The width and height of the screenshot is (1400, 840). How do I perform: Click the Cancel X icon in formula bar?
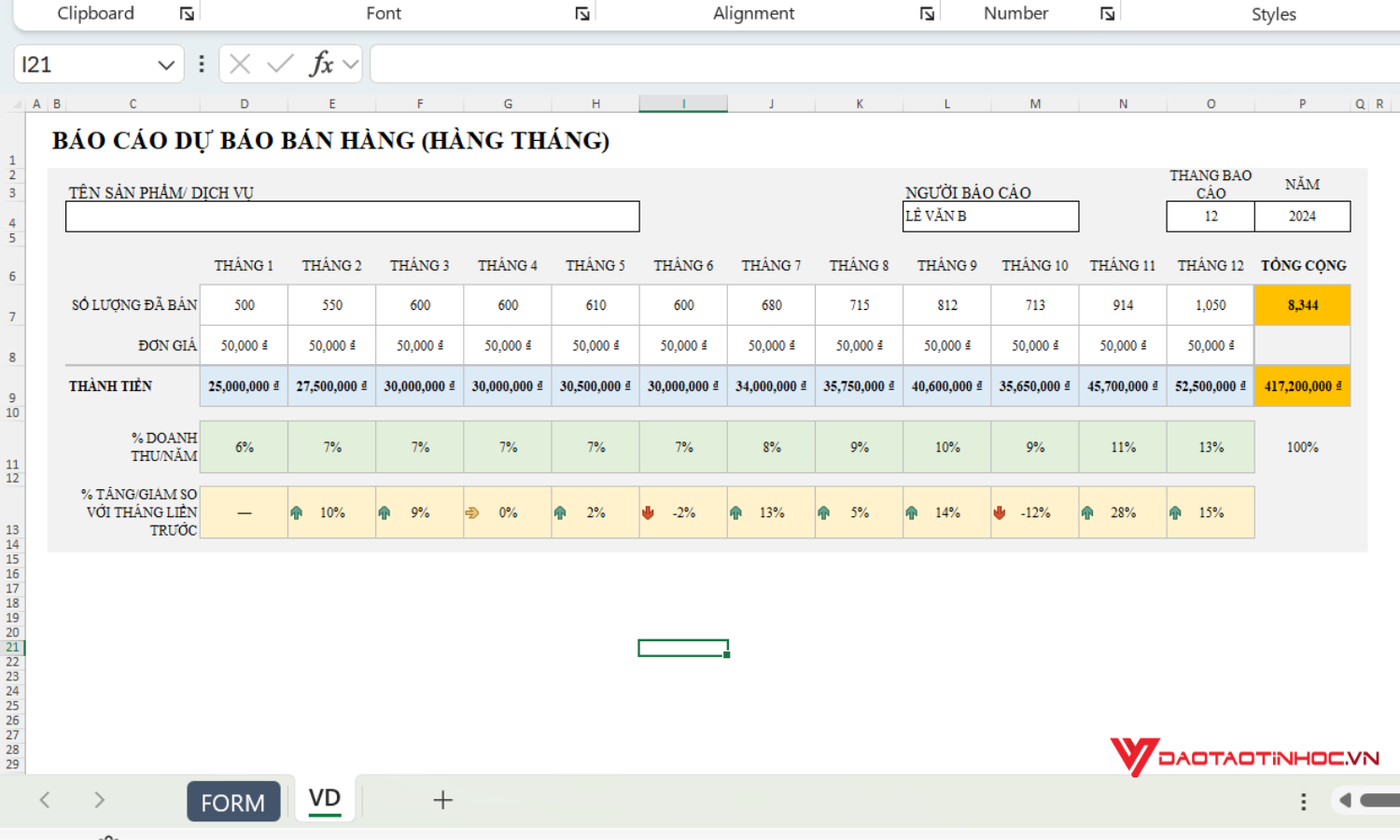(239, 63)
